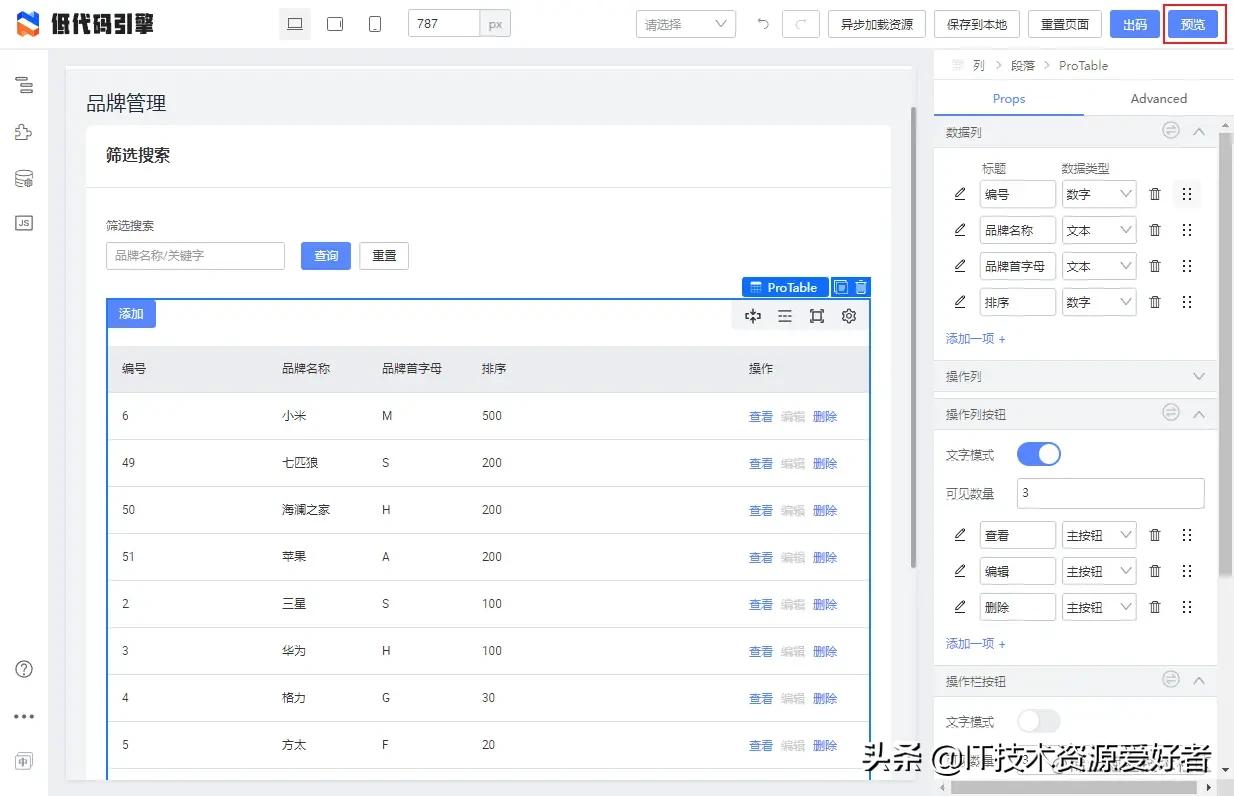Select desktop device preview icon
The height and width of the screenshot is (796, 1234).
pos(295,24)
